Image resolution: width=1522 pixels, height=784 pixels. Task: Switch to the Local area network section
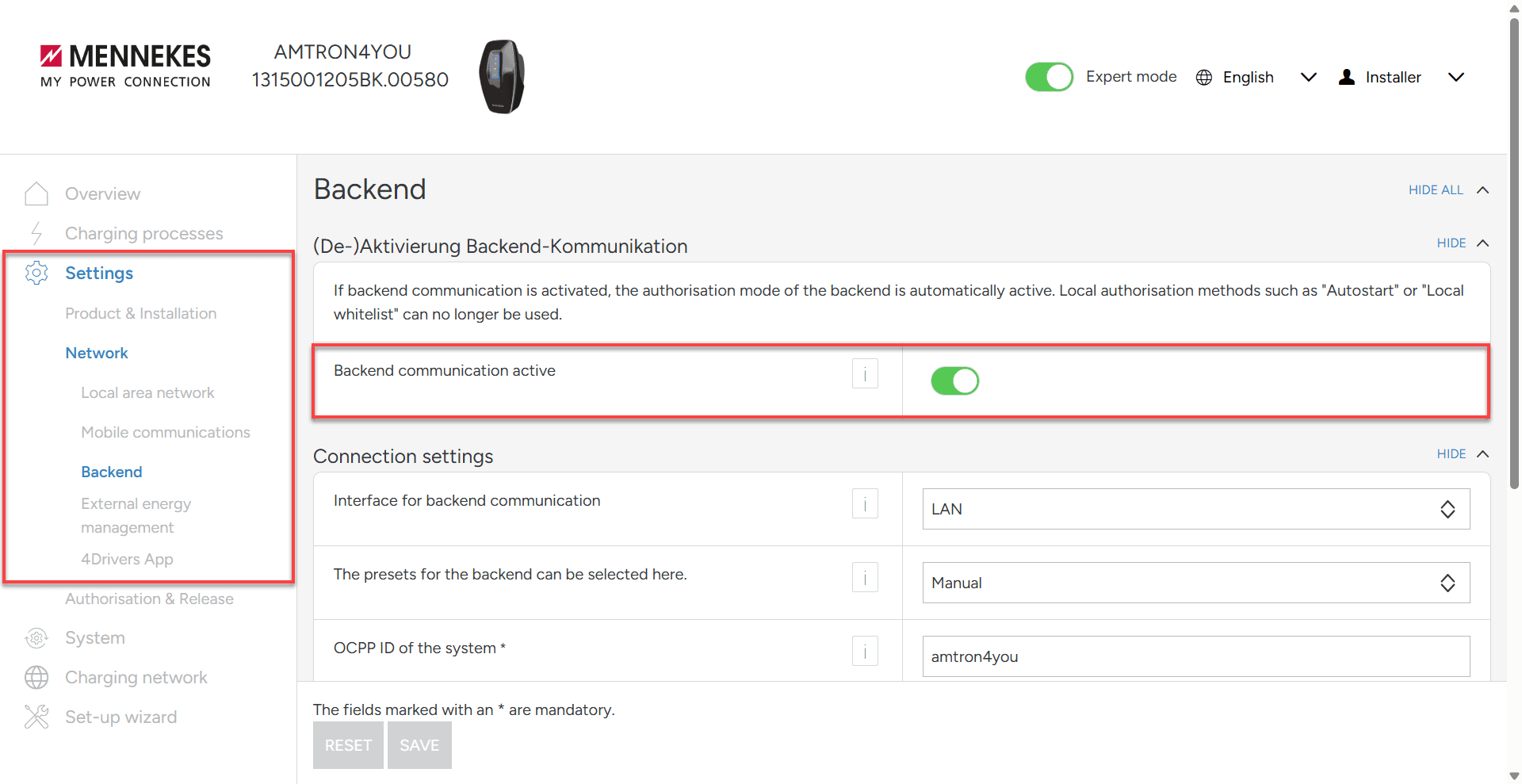click(x=147, y=392)
